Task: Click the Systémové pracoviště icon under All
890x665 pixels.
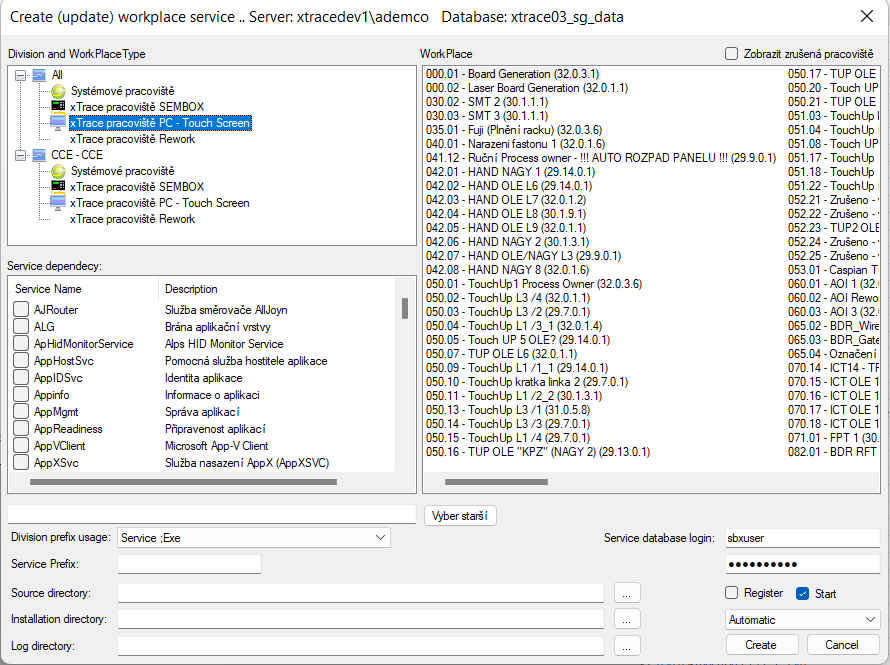Action: (58, 91)
